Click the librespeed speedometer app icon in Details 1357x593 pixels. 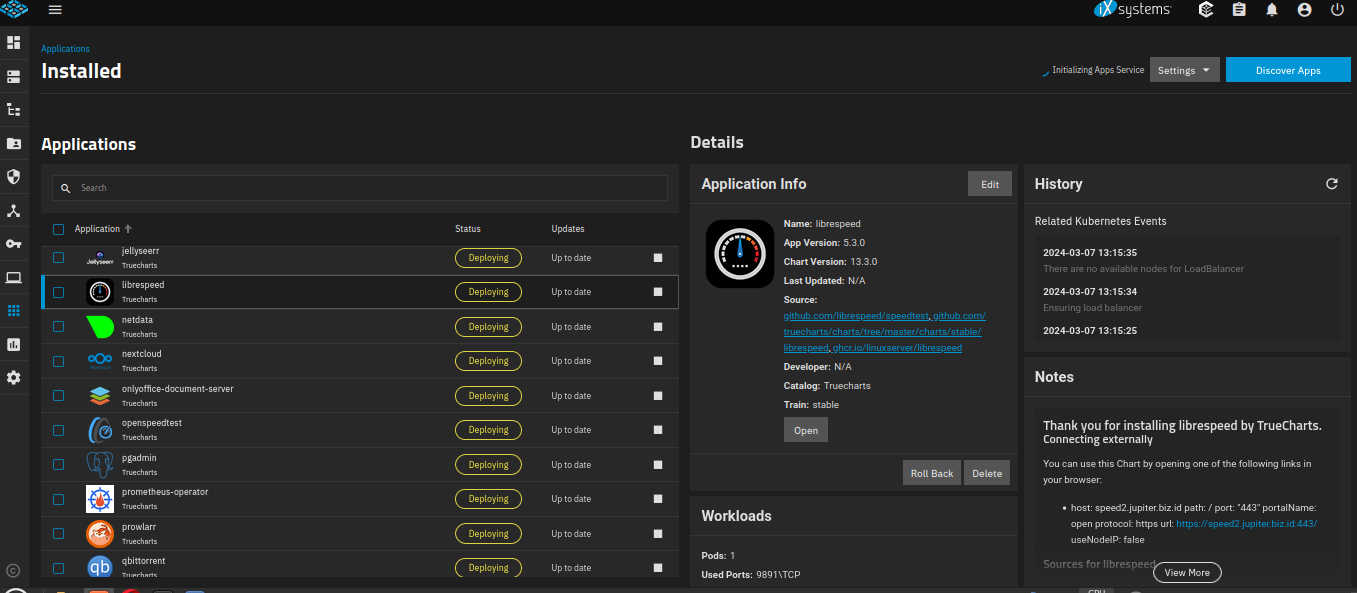pyautogui.click(x=739, y=254)
